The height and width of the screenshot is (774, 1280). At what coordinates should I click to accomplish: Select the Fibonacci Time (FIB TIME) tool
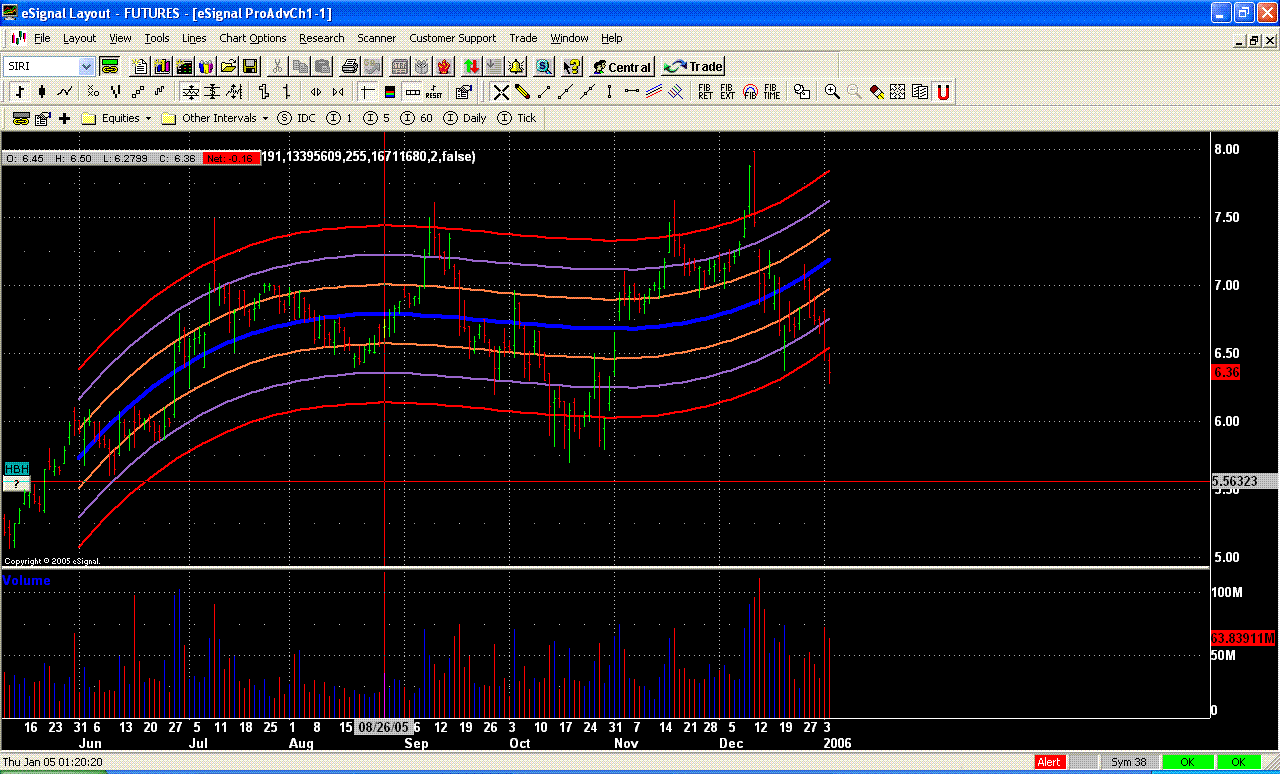(771, 92)
